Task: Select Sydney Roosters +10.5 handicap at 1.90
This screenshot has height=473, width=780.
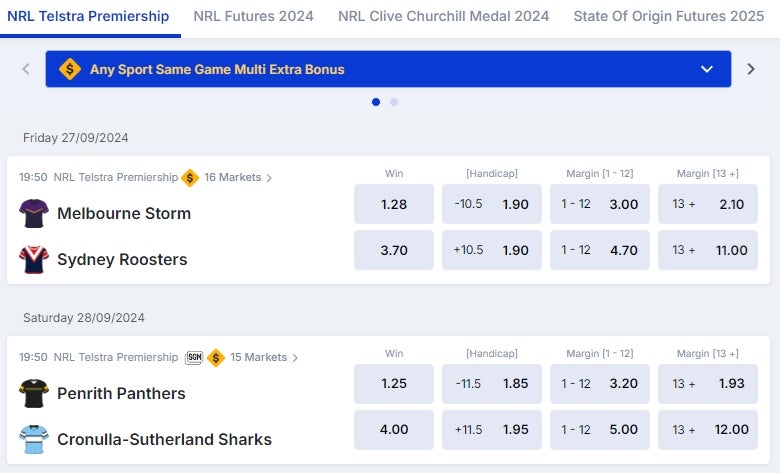Action: [x=491, y=250]
